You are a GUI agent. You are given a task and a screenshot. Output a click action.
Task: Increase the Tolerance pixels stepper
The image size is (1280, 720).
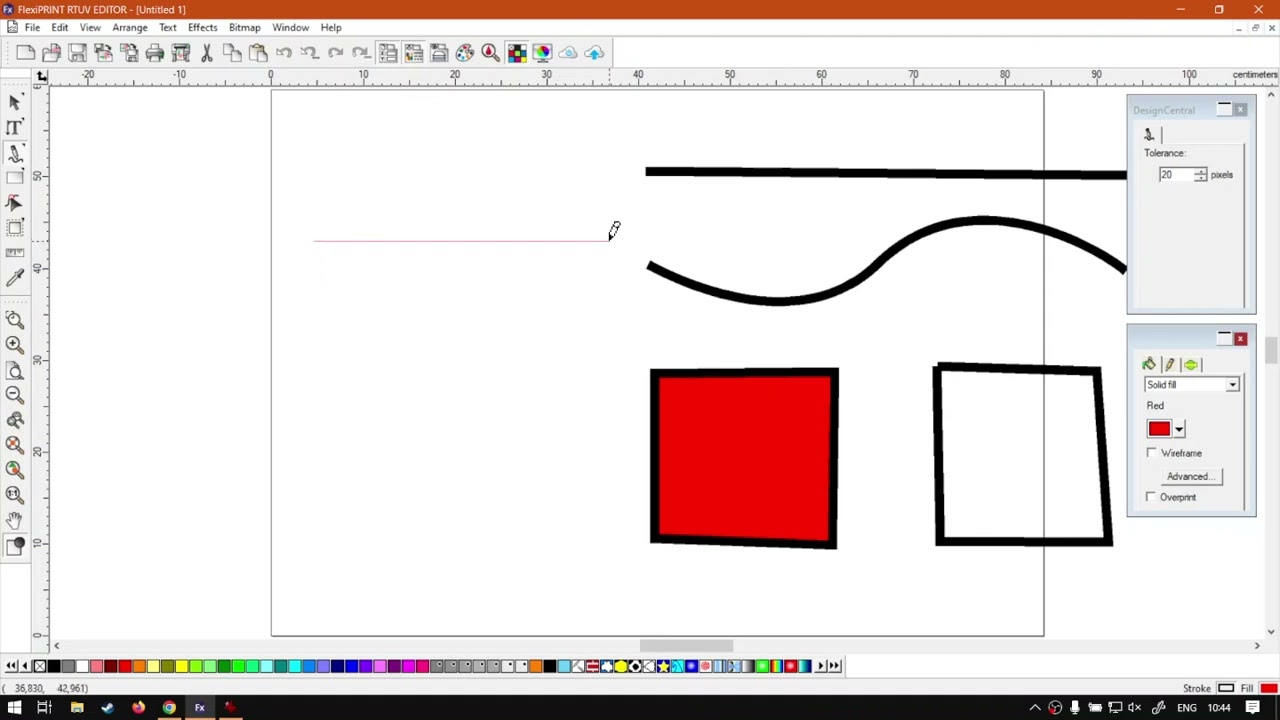pos(1200,171)
